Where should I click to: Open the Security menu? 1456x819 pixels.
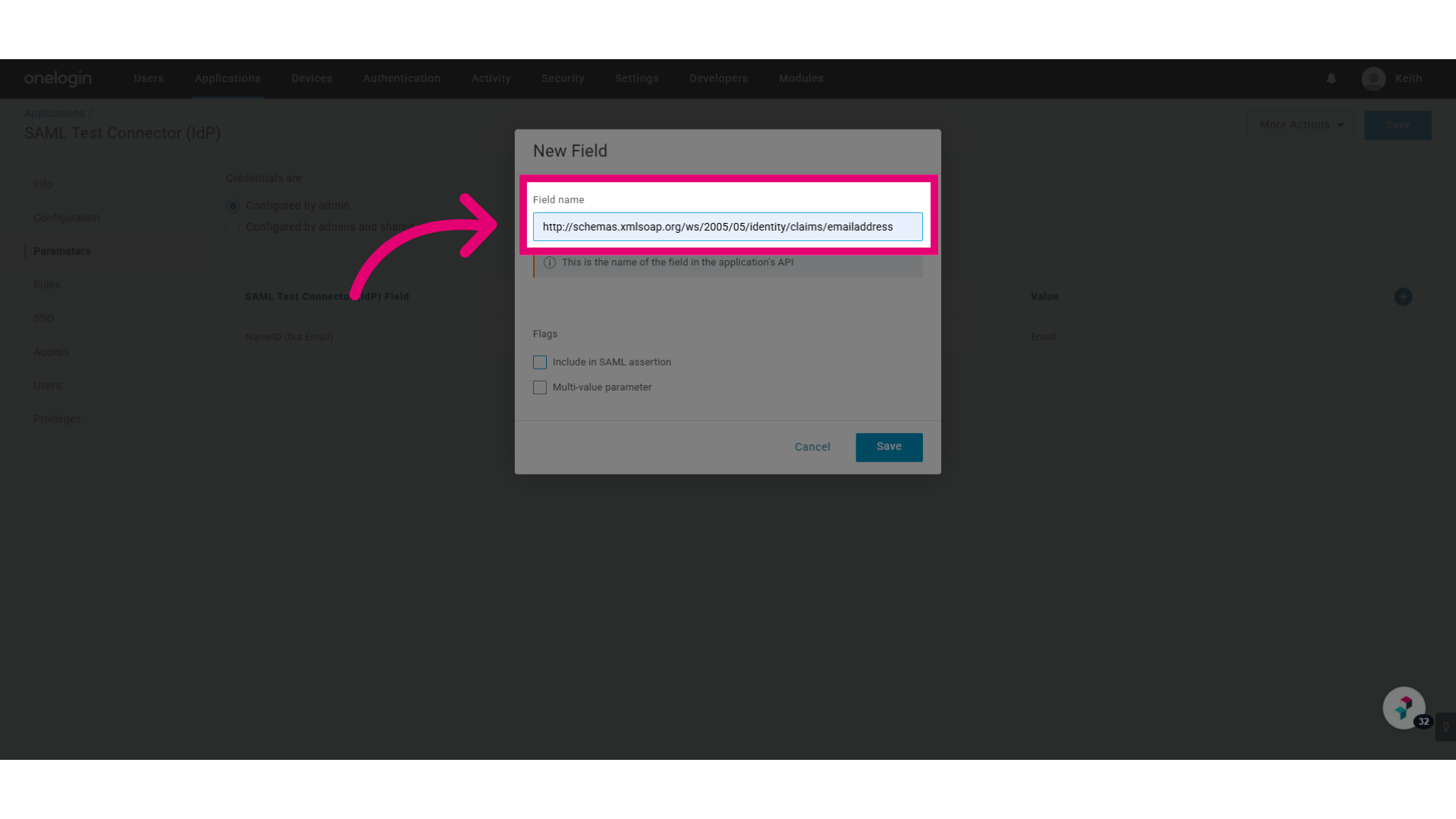point(563,79)
